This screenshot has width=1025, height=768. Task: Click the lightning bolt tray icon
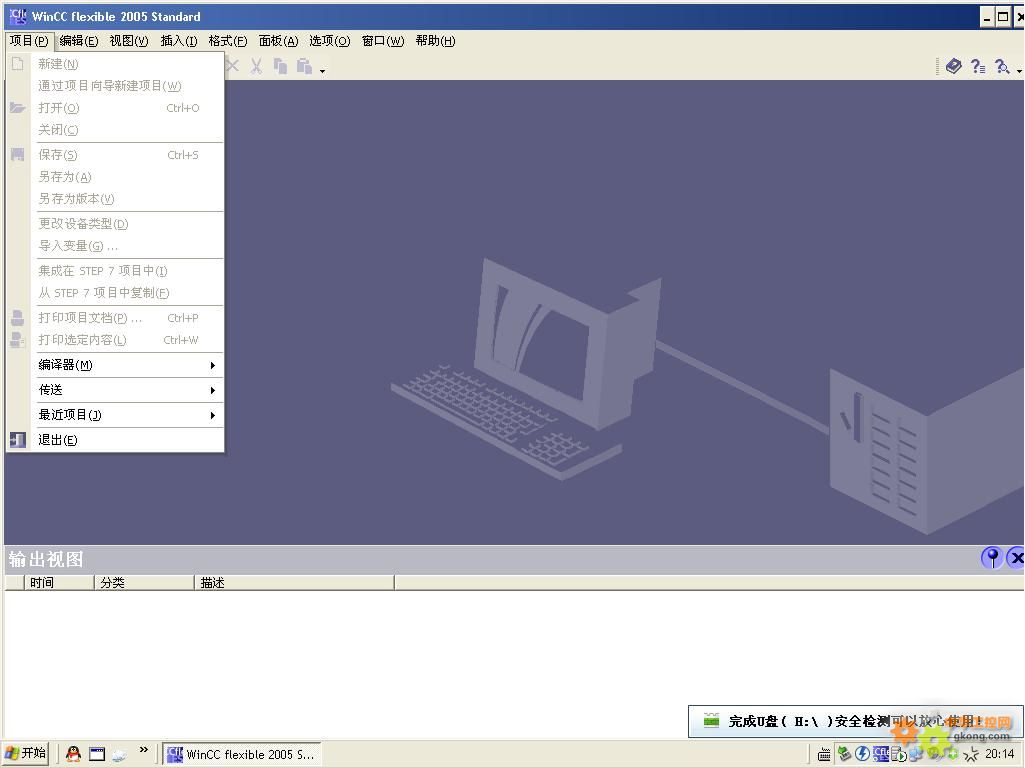863,754
